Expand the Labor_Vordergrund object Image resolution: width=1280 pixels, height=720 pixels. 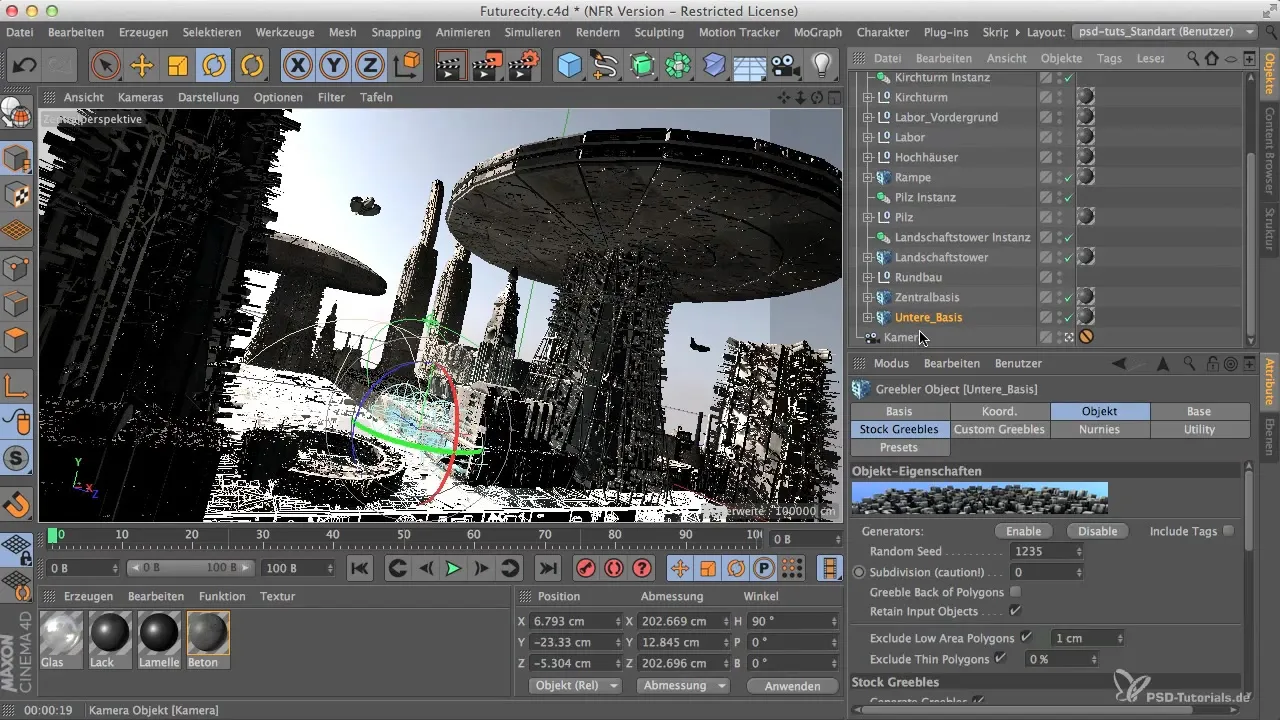(x=868, y=117)
